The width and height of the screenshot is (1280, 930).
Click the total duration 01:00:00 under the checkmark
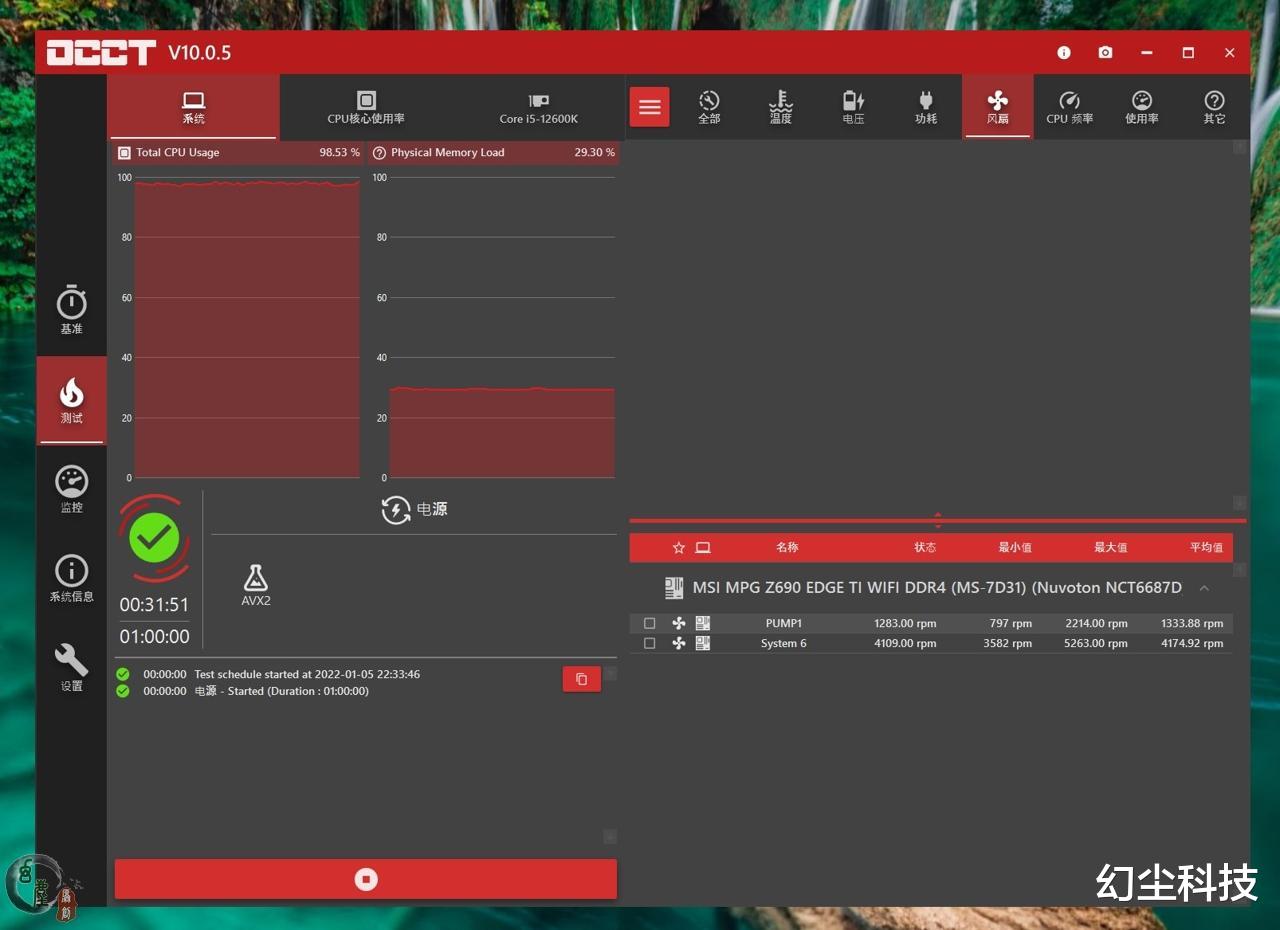click(154, 637)
